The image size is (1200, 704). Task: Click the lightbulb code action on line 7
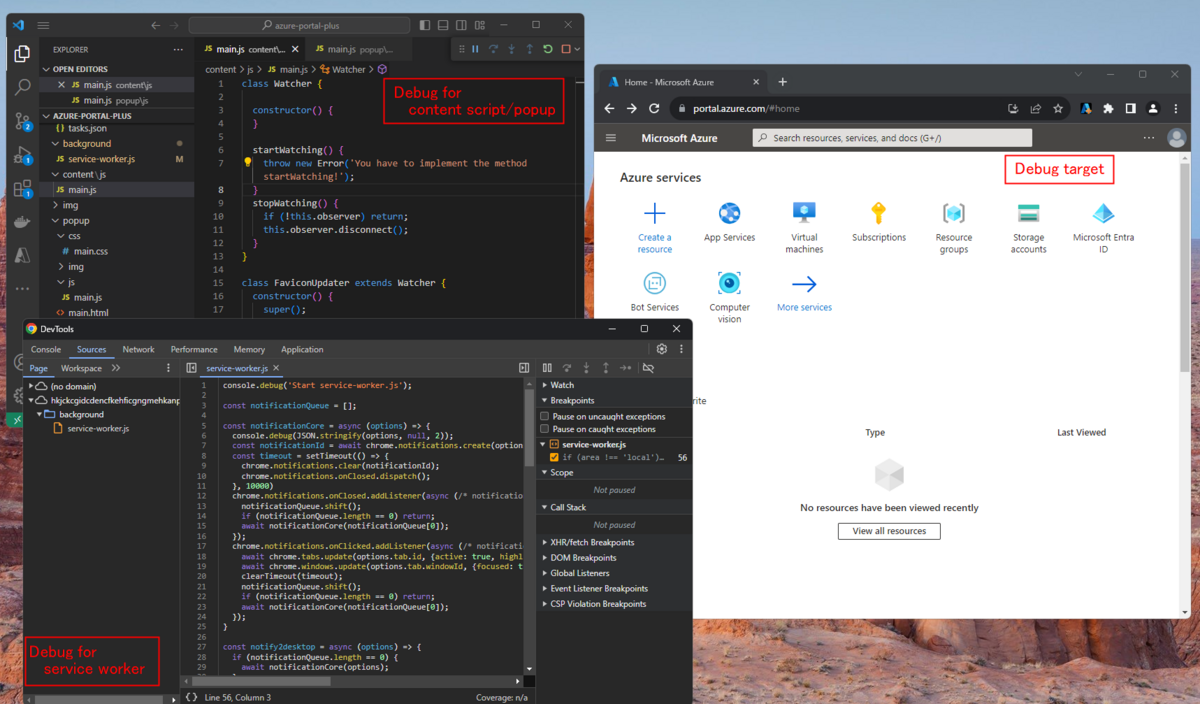tap(248, 162)
